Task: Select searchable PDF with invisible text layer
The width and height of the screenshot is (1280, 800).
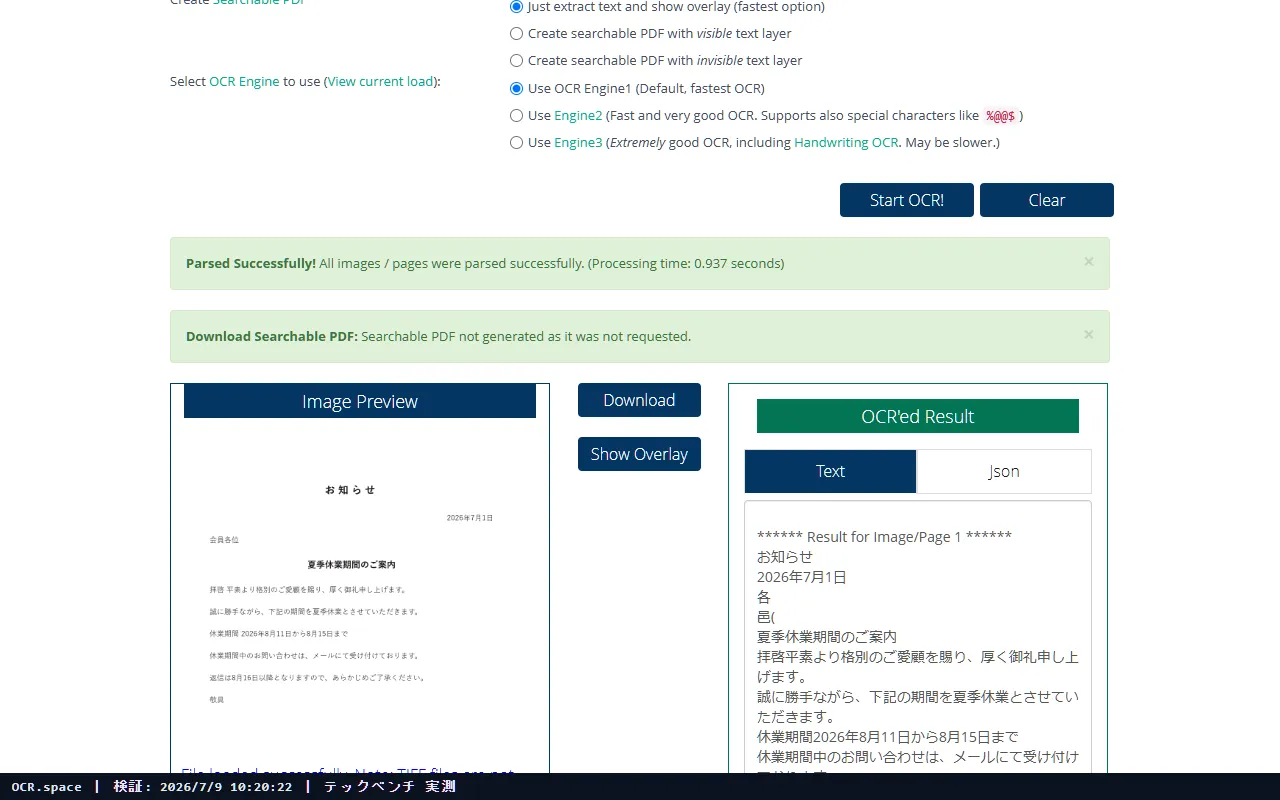Action: pos(516,61)
